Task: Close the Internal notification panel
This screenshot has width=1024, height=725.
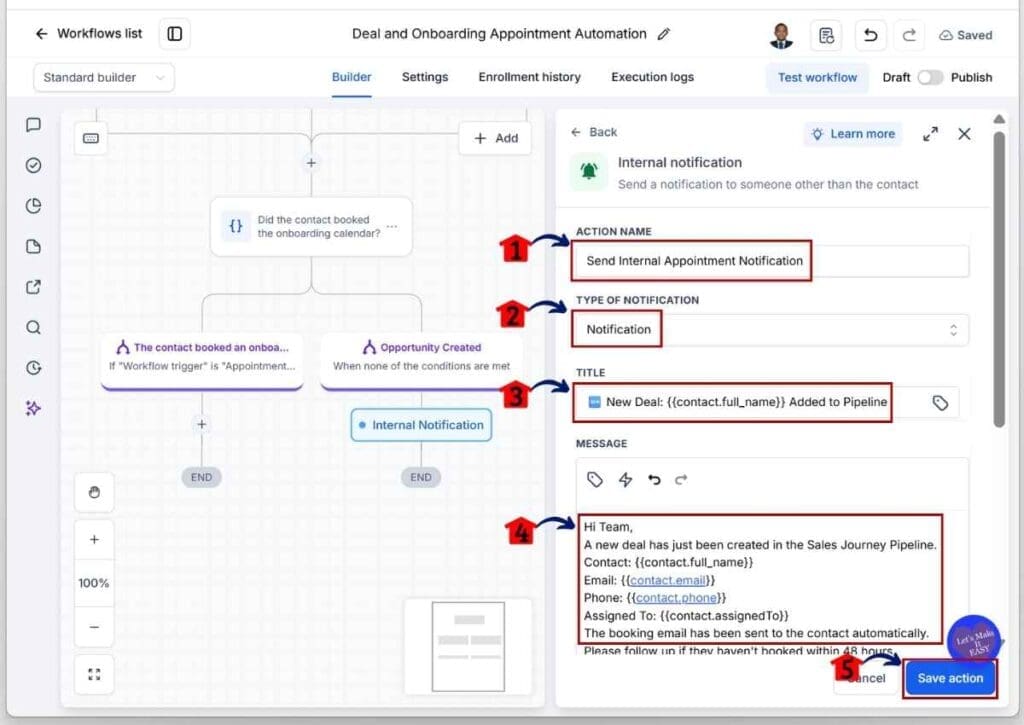Action: 964,134
